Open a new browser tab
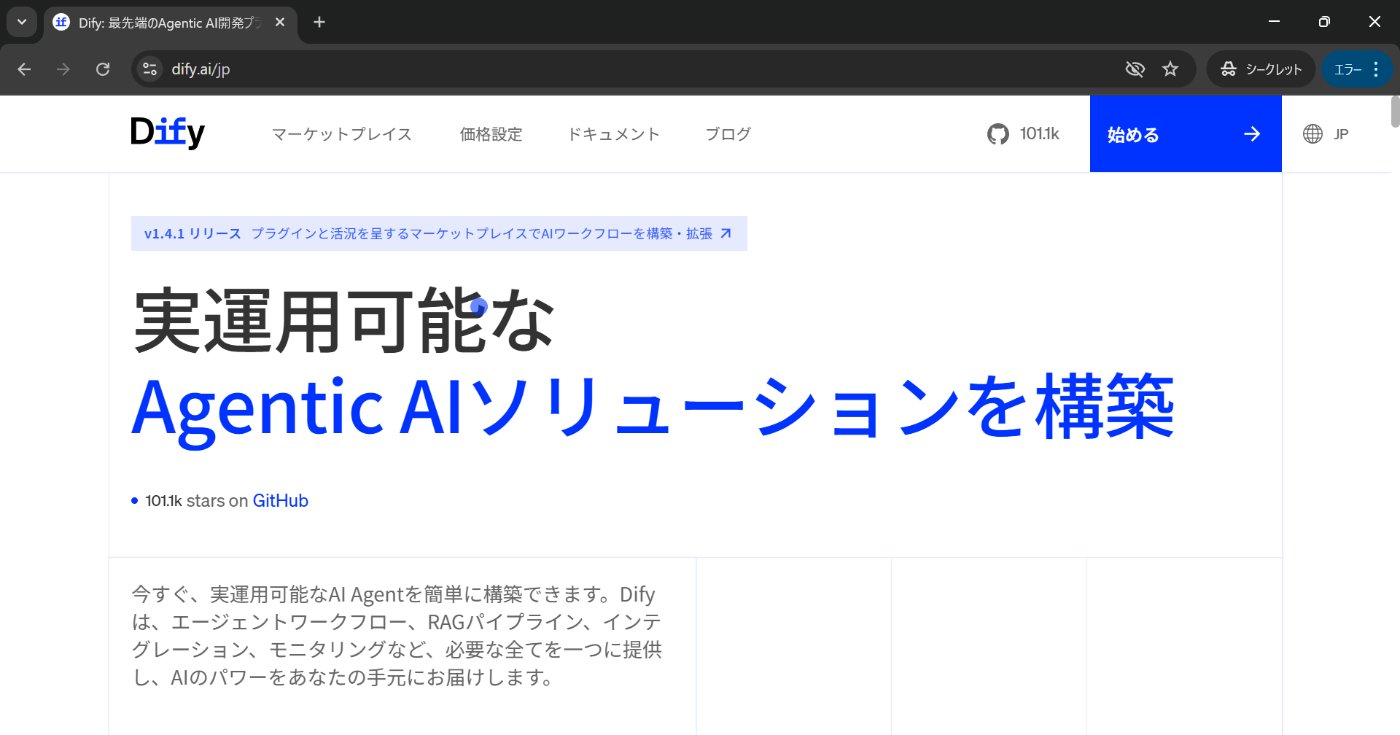Screen dimensions: 1400x735 pyautogui.click(x=319, y=22)
